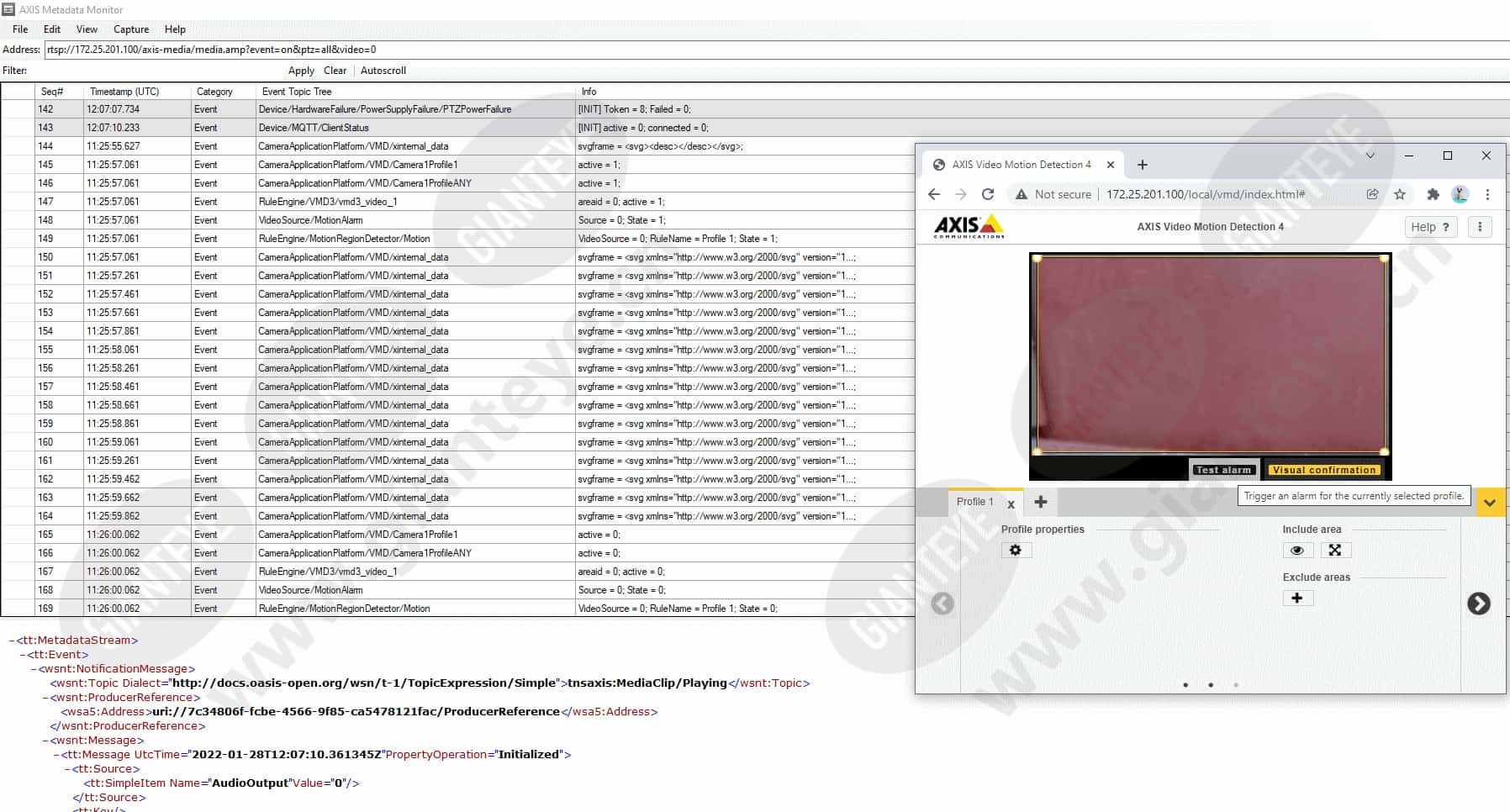Screen dimensions: 1510x812
Task: Collapse the tt:Source XML node
Action: 67,769
